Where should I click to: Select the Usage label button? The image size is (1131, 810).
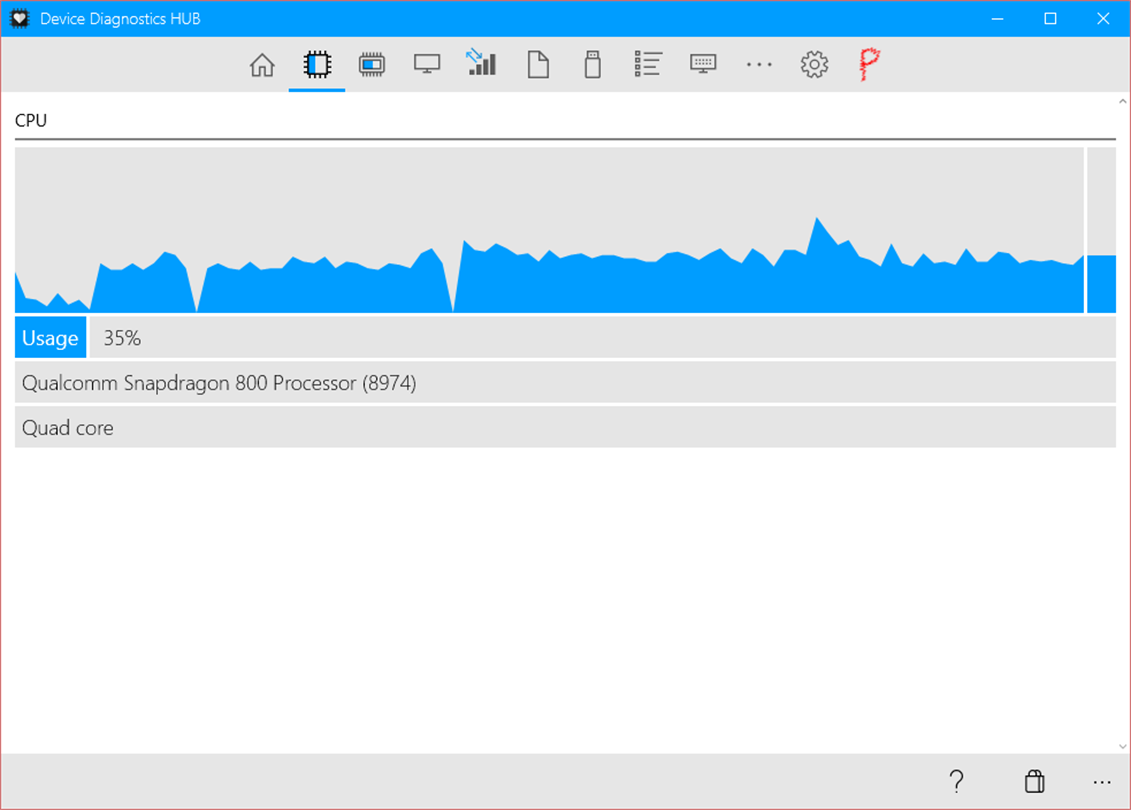(50, 338)
